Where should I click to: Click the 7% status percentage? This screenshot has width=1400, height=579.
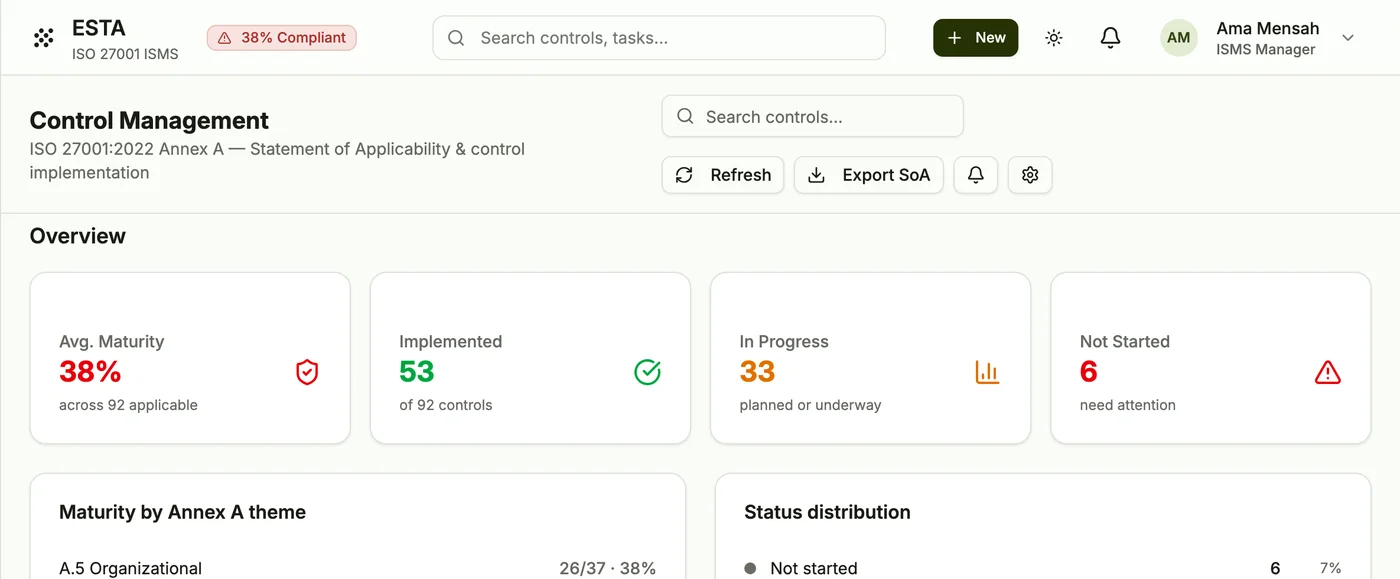pos(1330,568)
